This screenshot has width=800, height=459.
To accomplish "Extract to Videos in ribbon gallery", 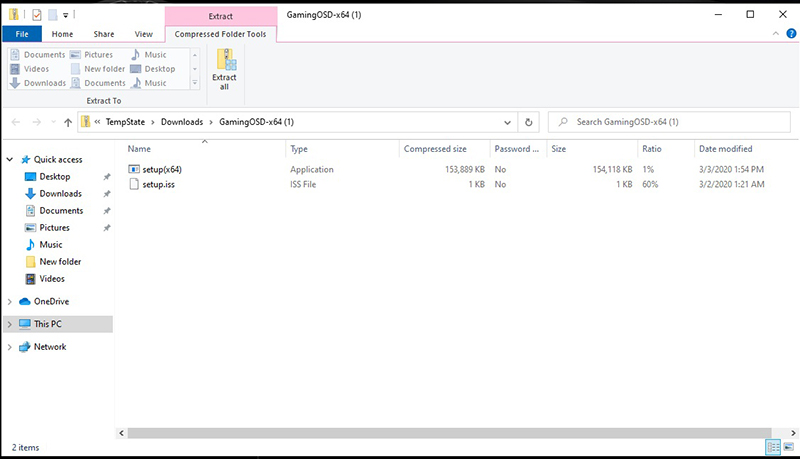I will point(30,69).
